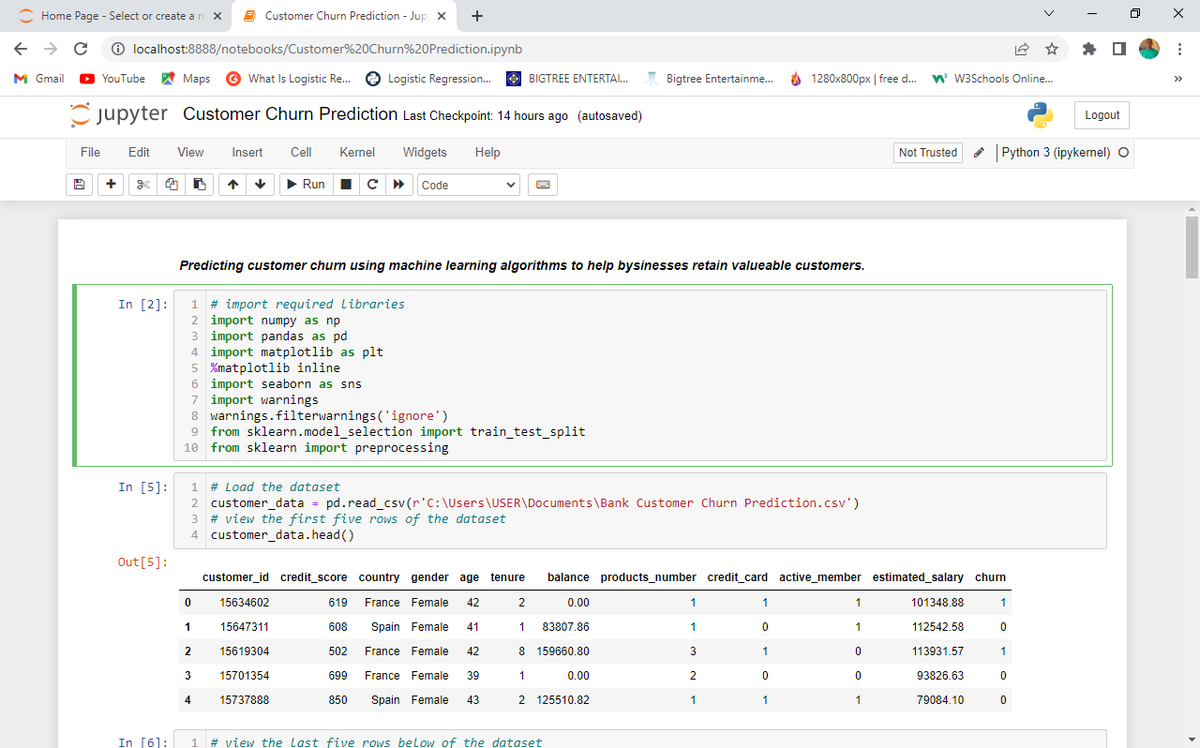Click the estimated_salary column header
This screenshot has width=1200, height=748.
pos(918,578)
